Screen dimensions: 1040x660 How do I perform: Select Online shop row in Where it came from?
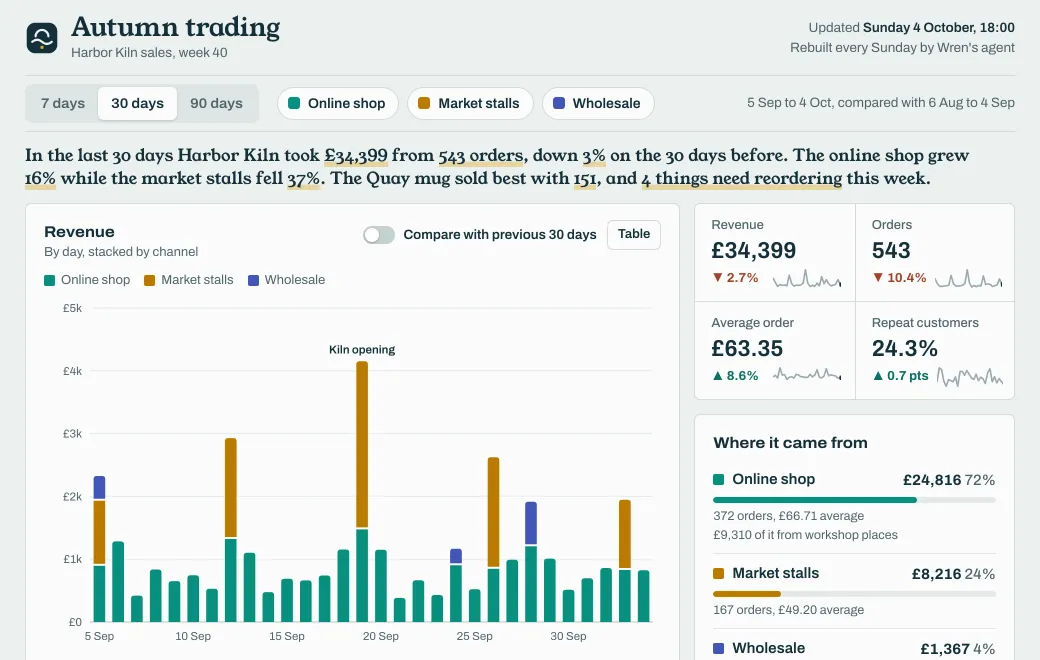(x=854, y=507)
